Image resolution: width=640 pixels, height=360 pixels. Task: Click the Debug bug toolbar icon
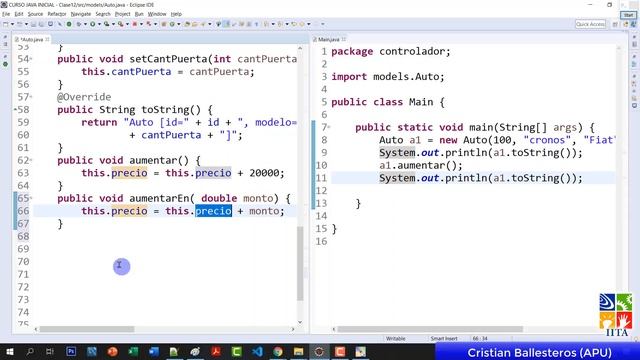(78, 24)
